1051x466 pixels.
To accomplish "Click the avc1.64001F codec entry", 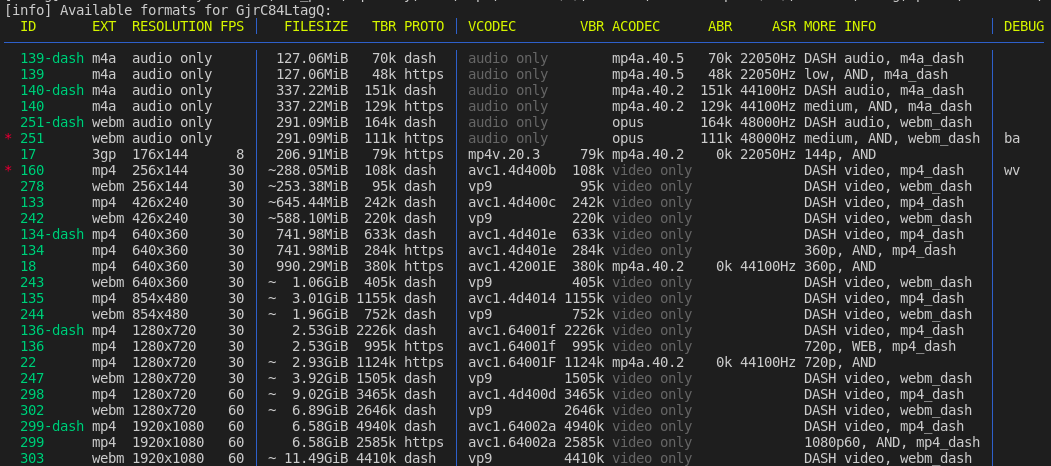I will point(512,362).
